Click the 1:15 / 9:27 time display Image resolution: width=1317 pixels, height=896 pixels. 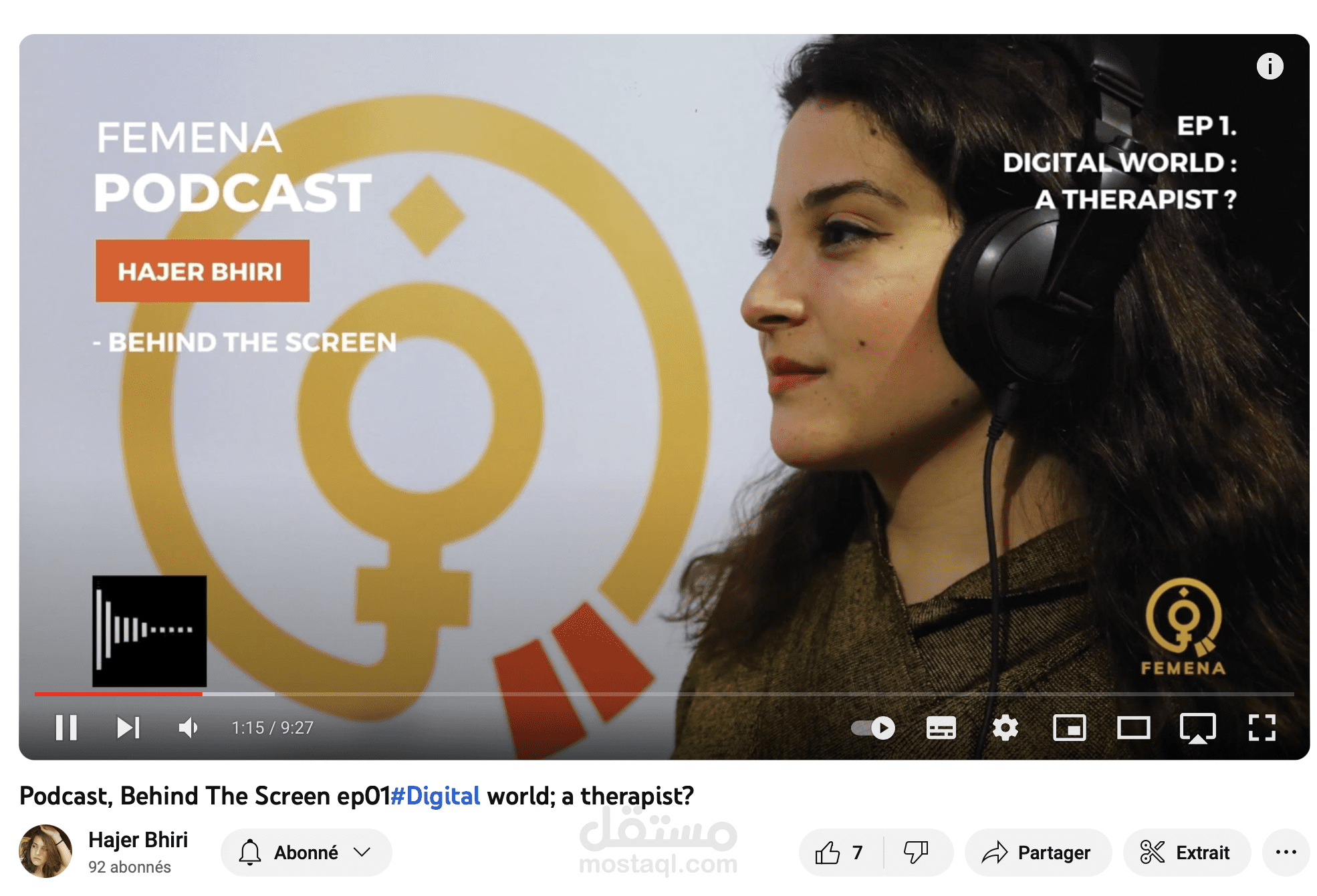tap(272, 728)
